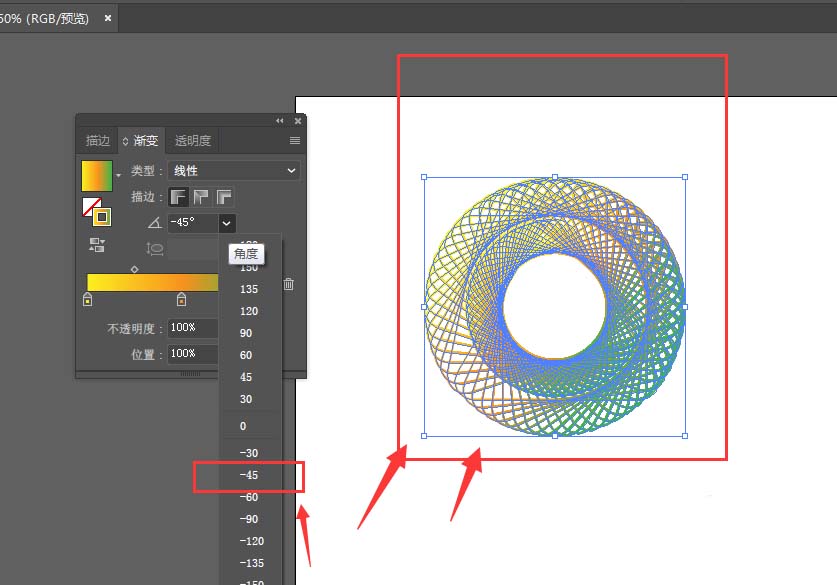Image resolution: width=837 pixels, height=585 pixels.
Task: Click the 位置 100% field
Action: click(x=192, y=354)
